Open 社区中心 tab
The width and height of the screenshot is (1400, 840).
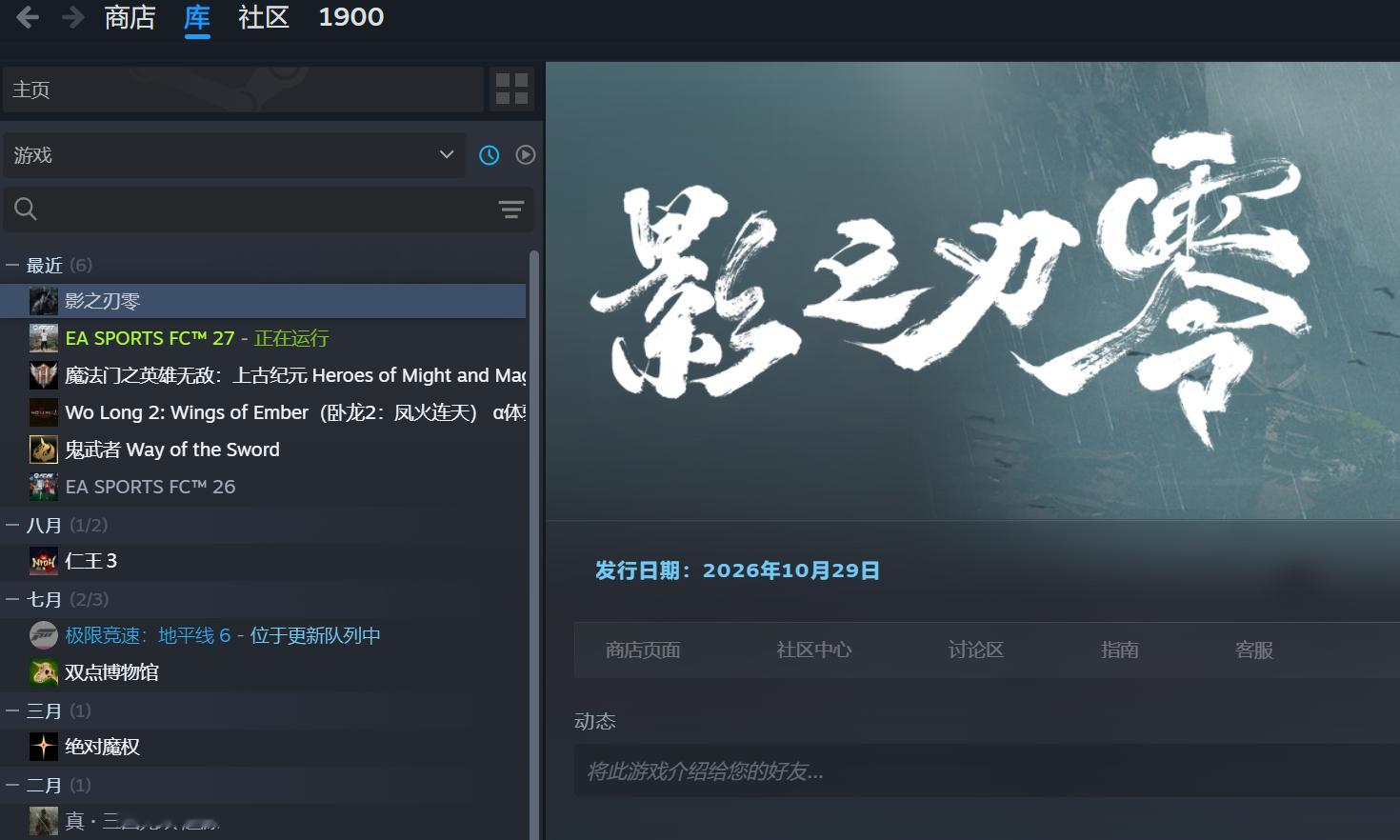[x=814, y=650]
